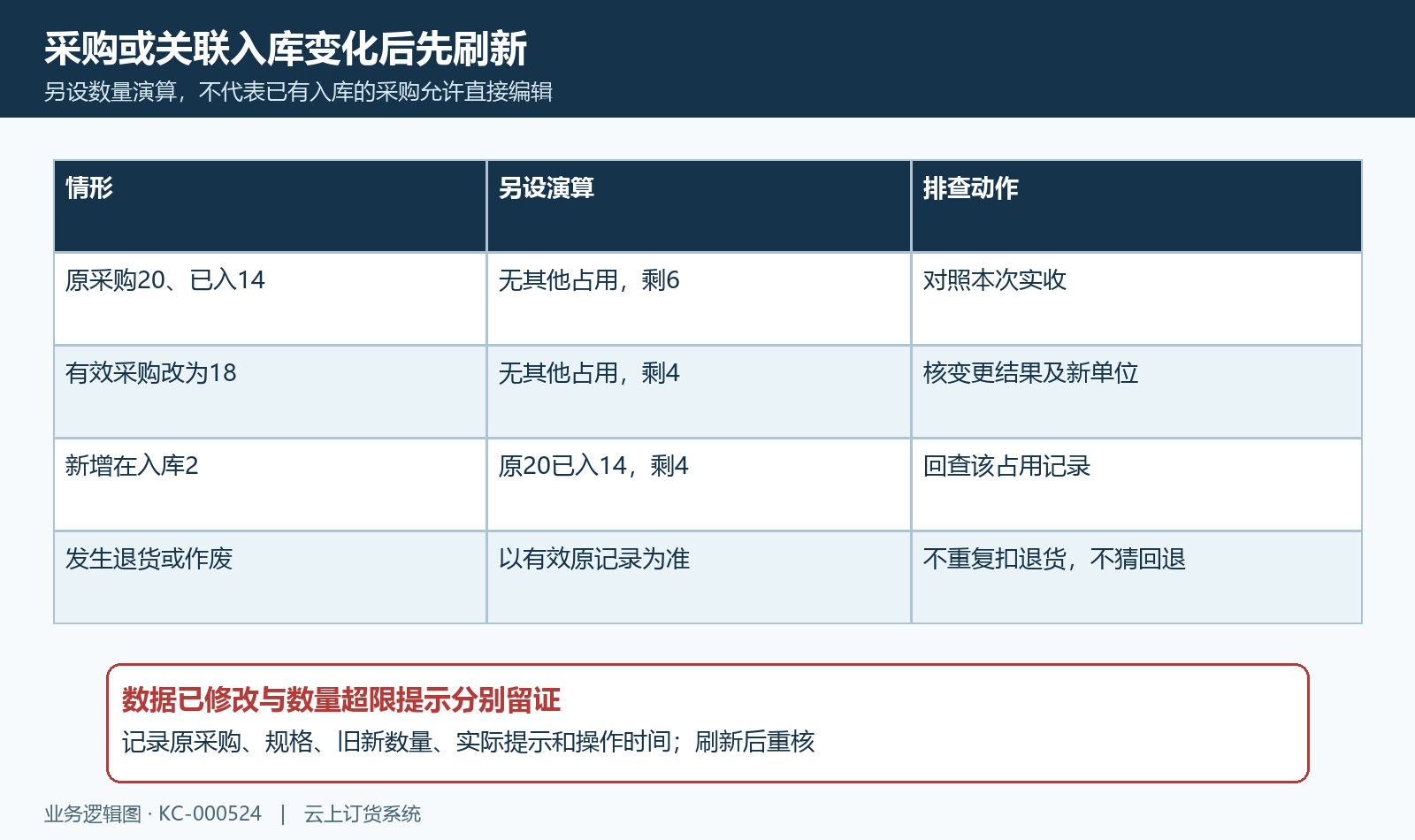Select cell 核变更结果及新单位
Screen dimensions: 1415x840
1136,392
